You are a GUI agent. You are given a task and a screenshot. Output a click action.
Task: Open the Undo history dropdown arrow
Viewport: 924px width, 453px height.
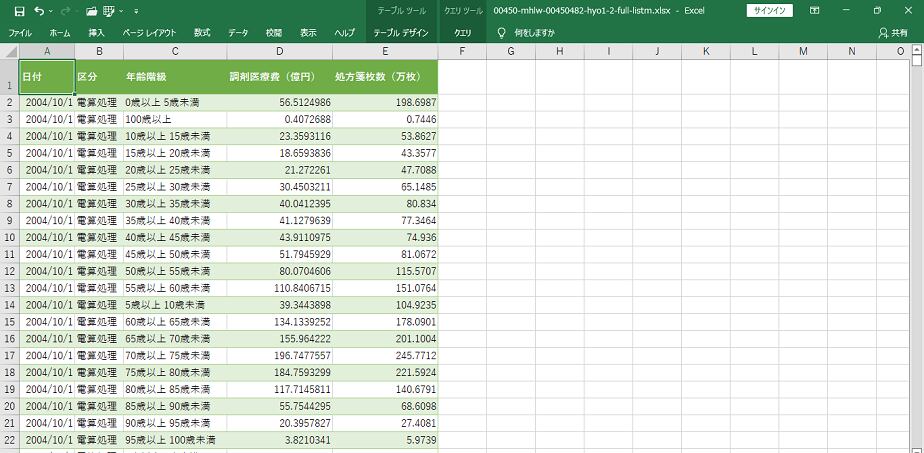[x=51, y=11]
